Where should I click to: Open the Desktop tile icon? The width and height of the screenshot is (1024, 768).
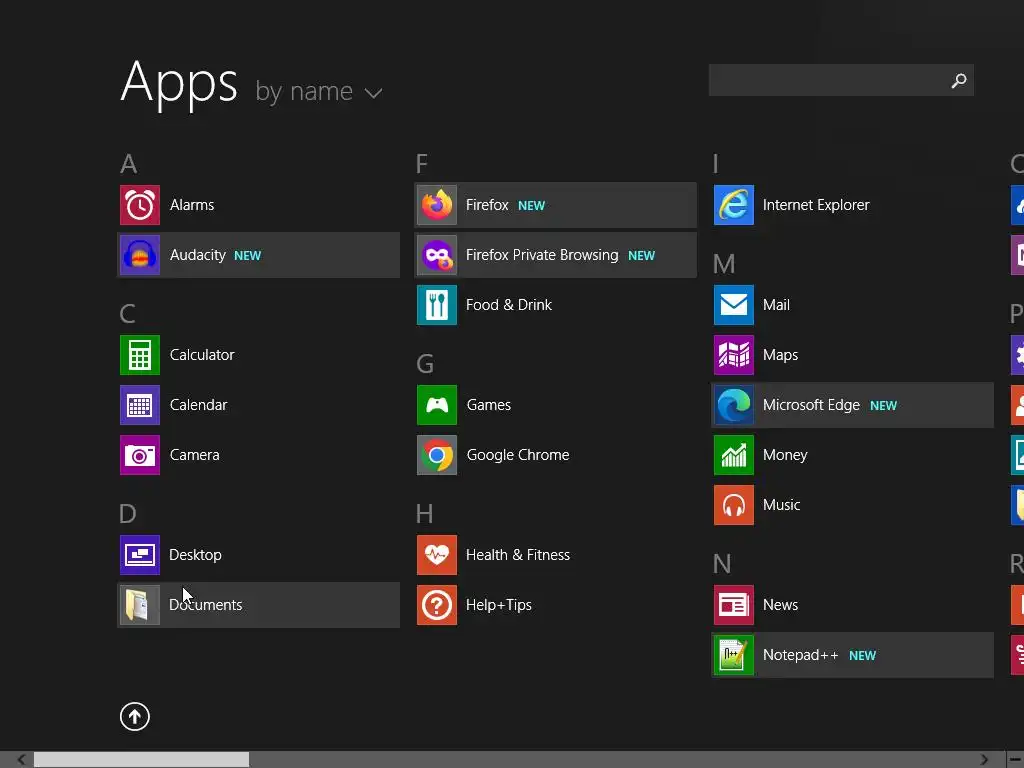point(140,555)
